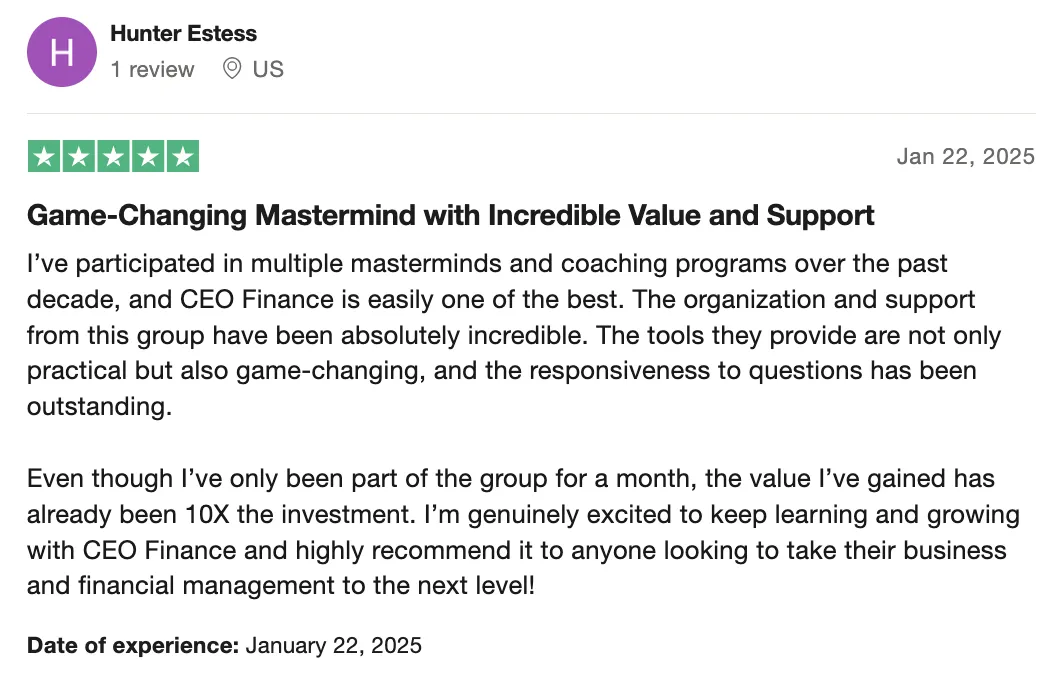
Task: Select the '1 review' count text
Action: [x=152, y=69]
